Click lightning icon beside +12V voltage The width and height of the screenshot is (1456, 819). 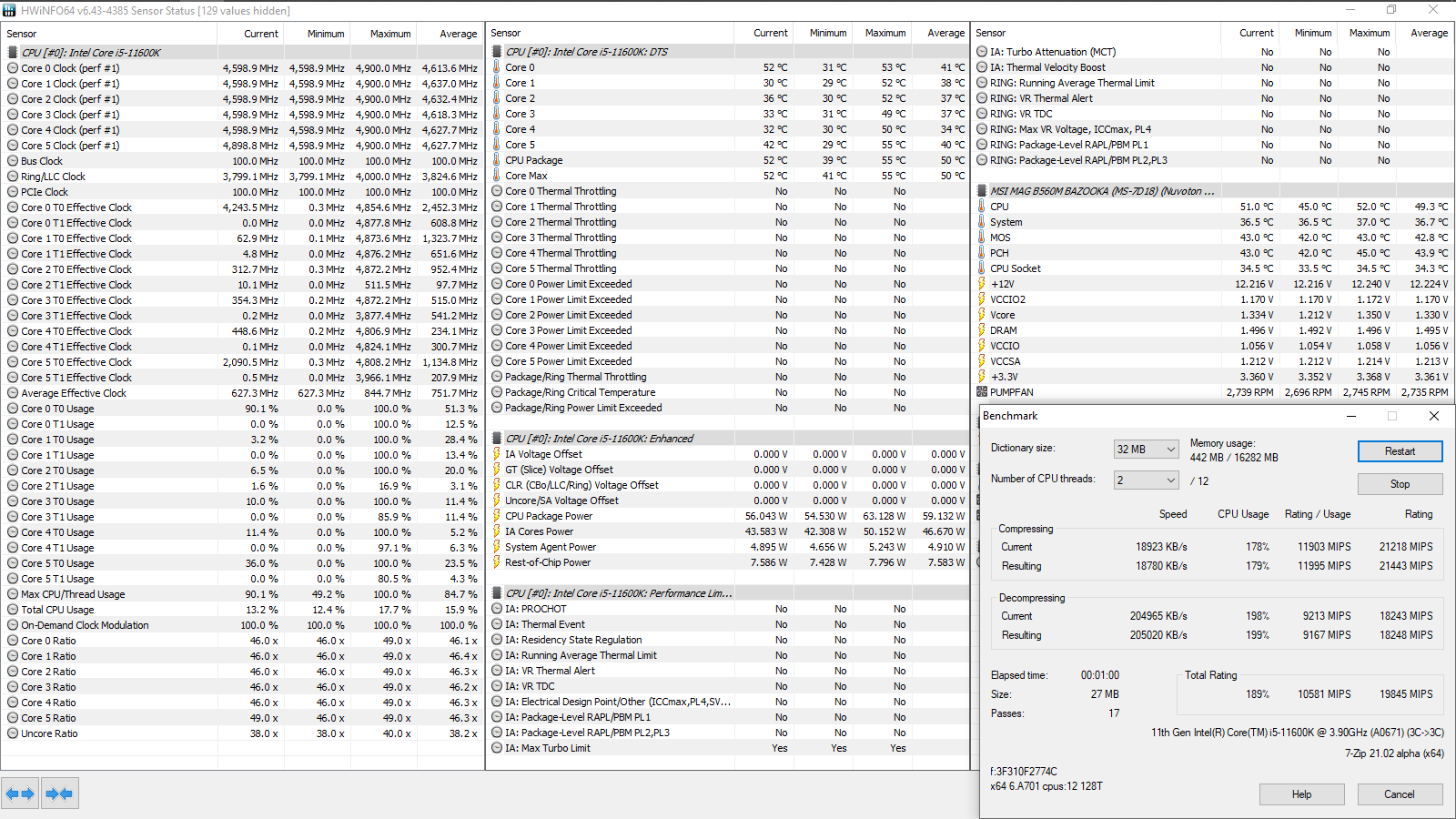click(x=982, y=284)
